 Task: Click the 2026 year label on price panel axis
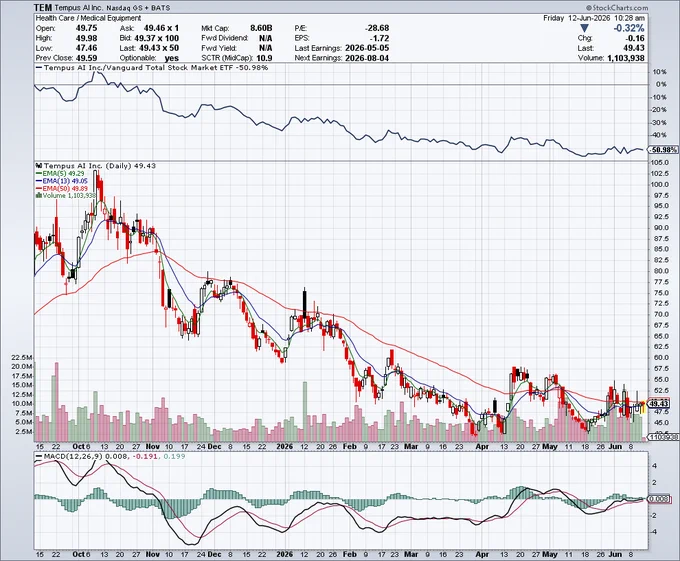[x=284, y=446]
